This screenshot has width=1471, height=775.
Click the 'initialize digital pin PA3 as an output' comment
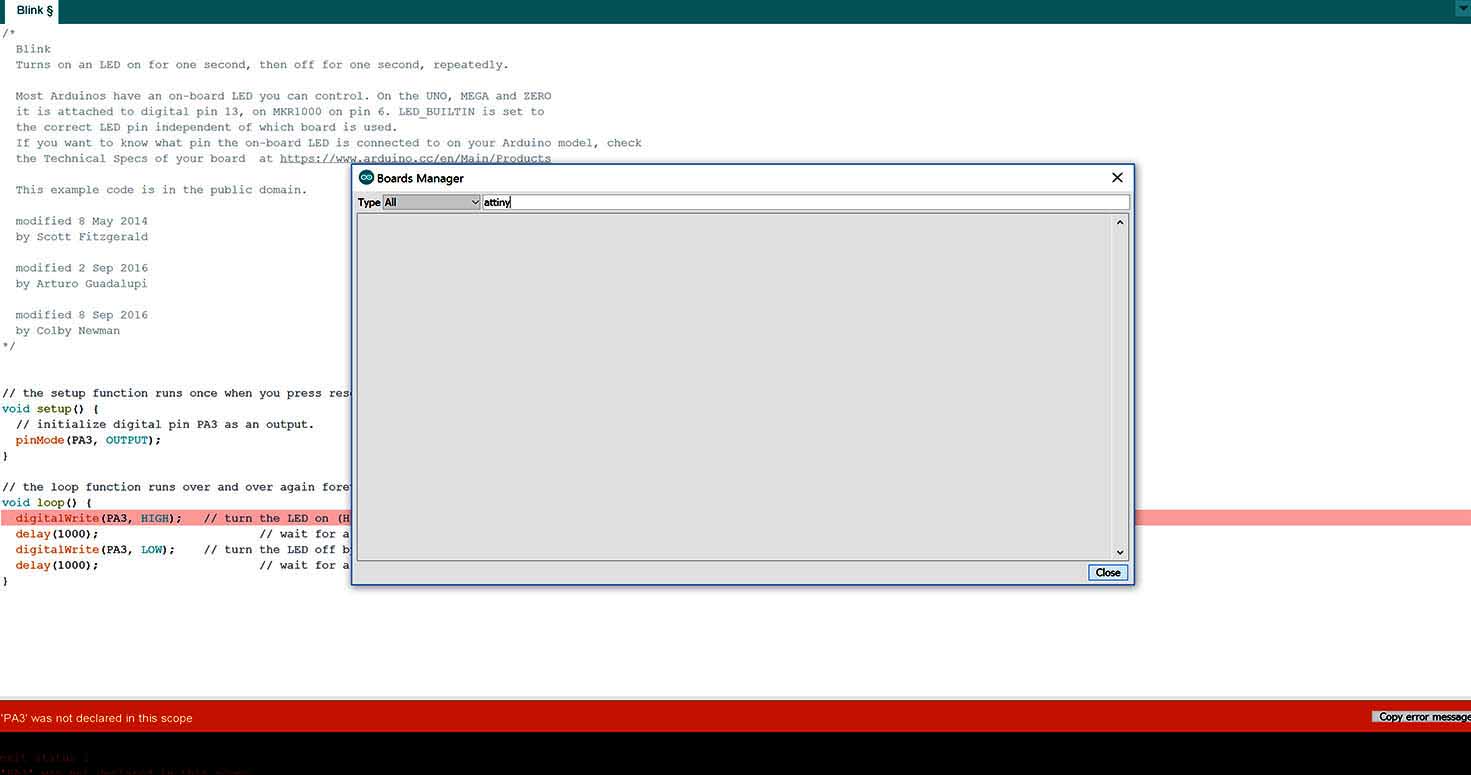point(164,425)
